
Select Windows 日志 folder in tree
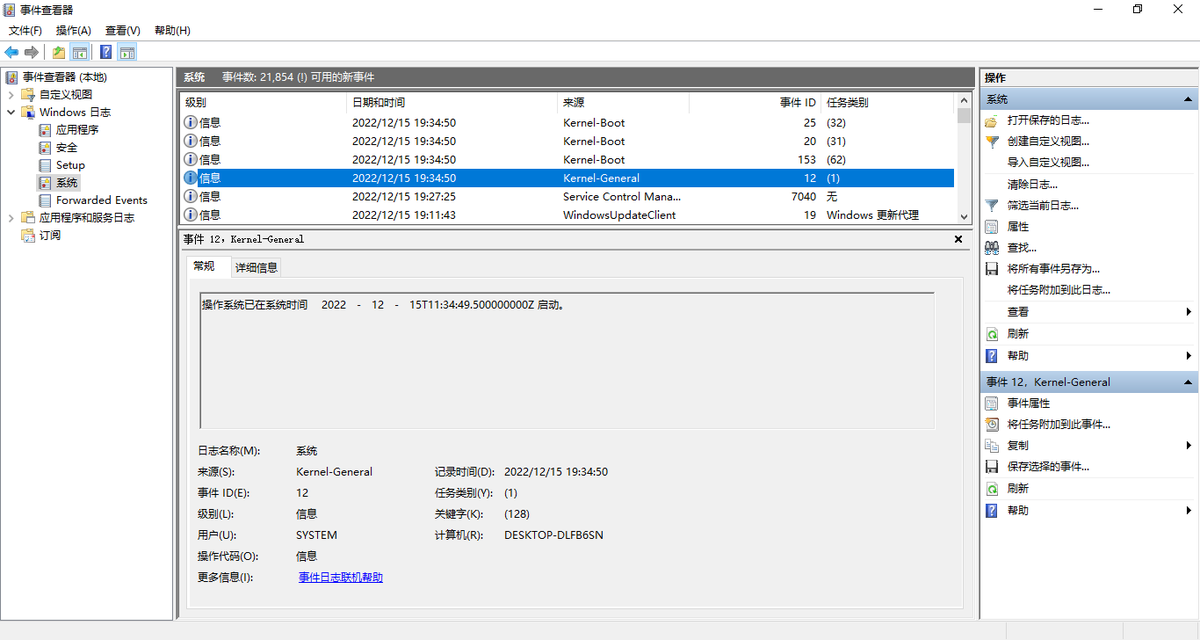pyautogui.click(x=75, y=112)
